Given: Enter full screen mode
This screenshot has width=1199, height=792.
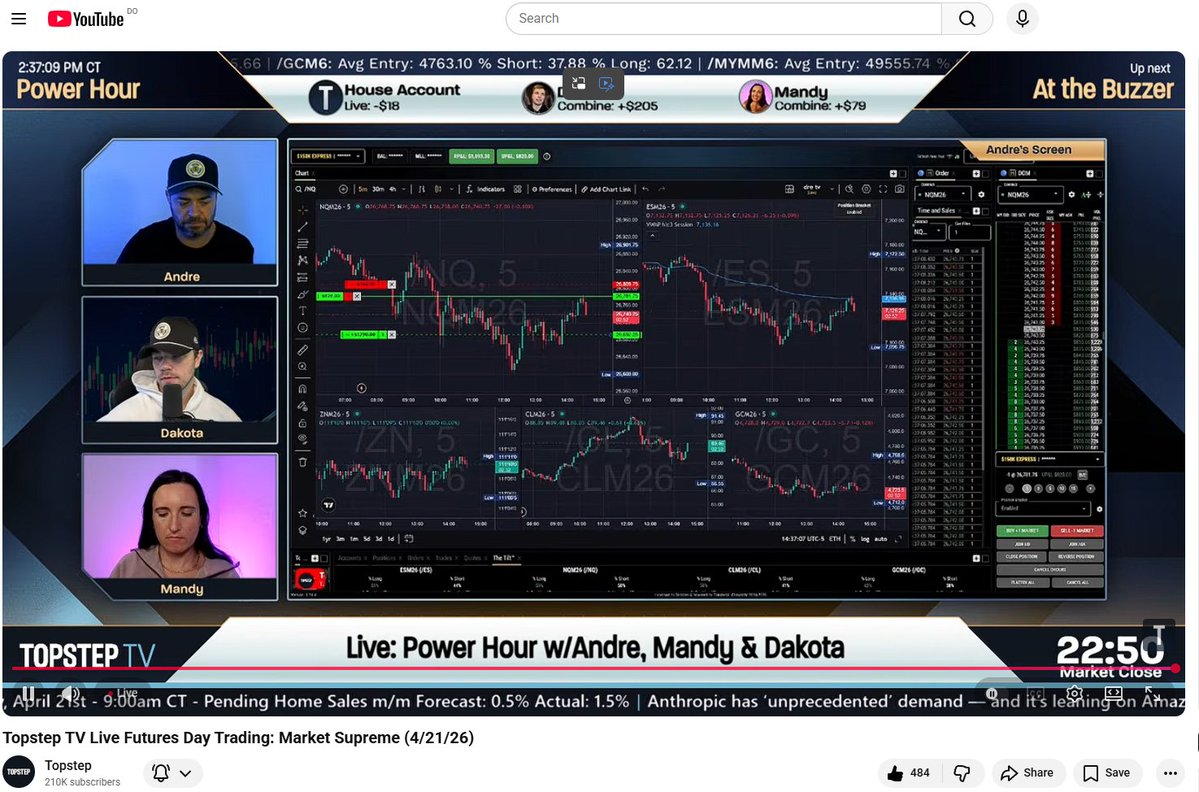Looking at the screenshot, I should [x=1152, y=693].
